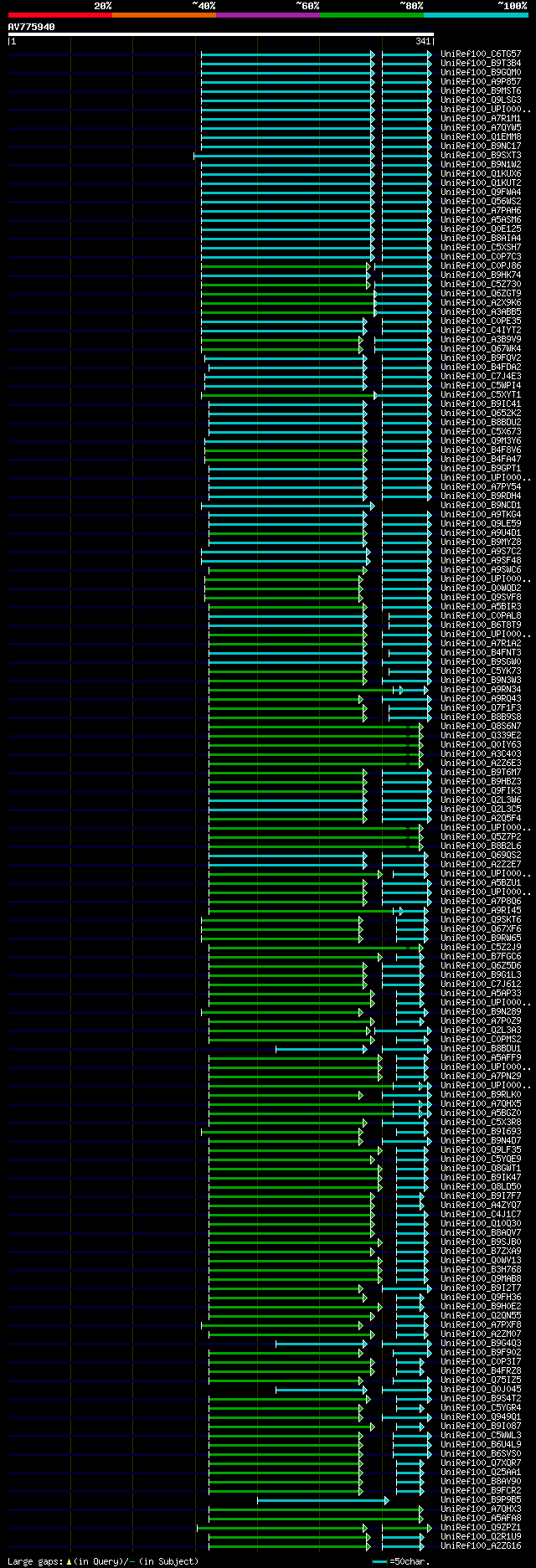Select the UniRef100_C0PAL8 label
The height and width of the screenshot is (1568, 536).
point(481,615)
